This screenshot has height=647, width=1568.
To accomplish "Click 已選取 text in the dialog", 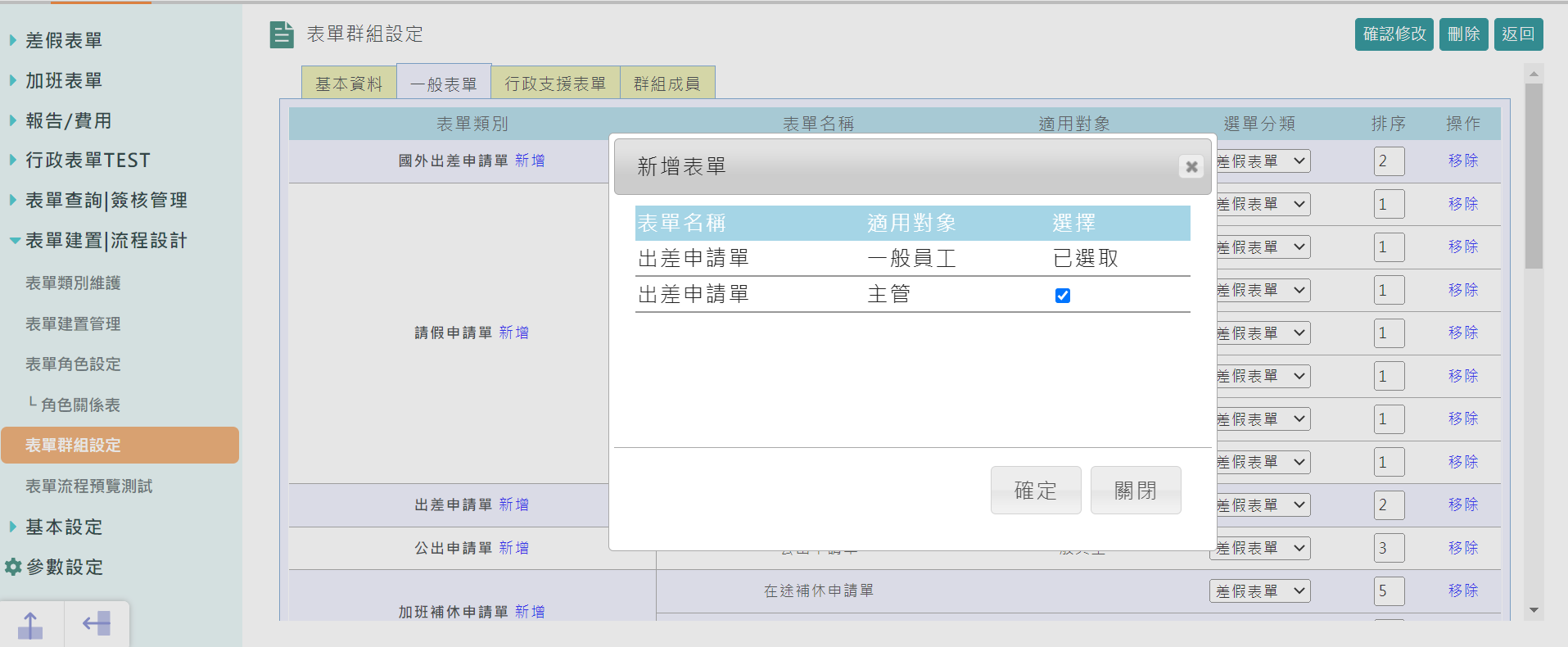I will 1086,259.
